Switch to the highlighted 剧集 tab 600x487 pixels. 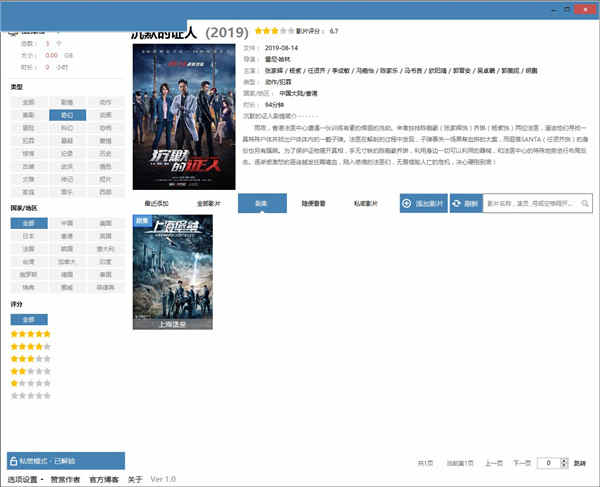(262, 203)
